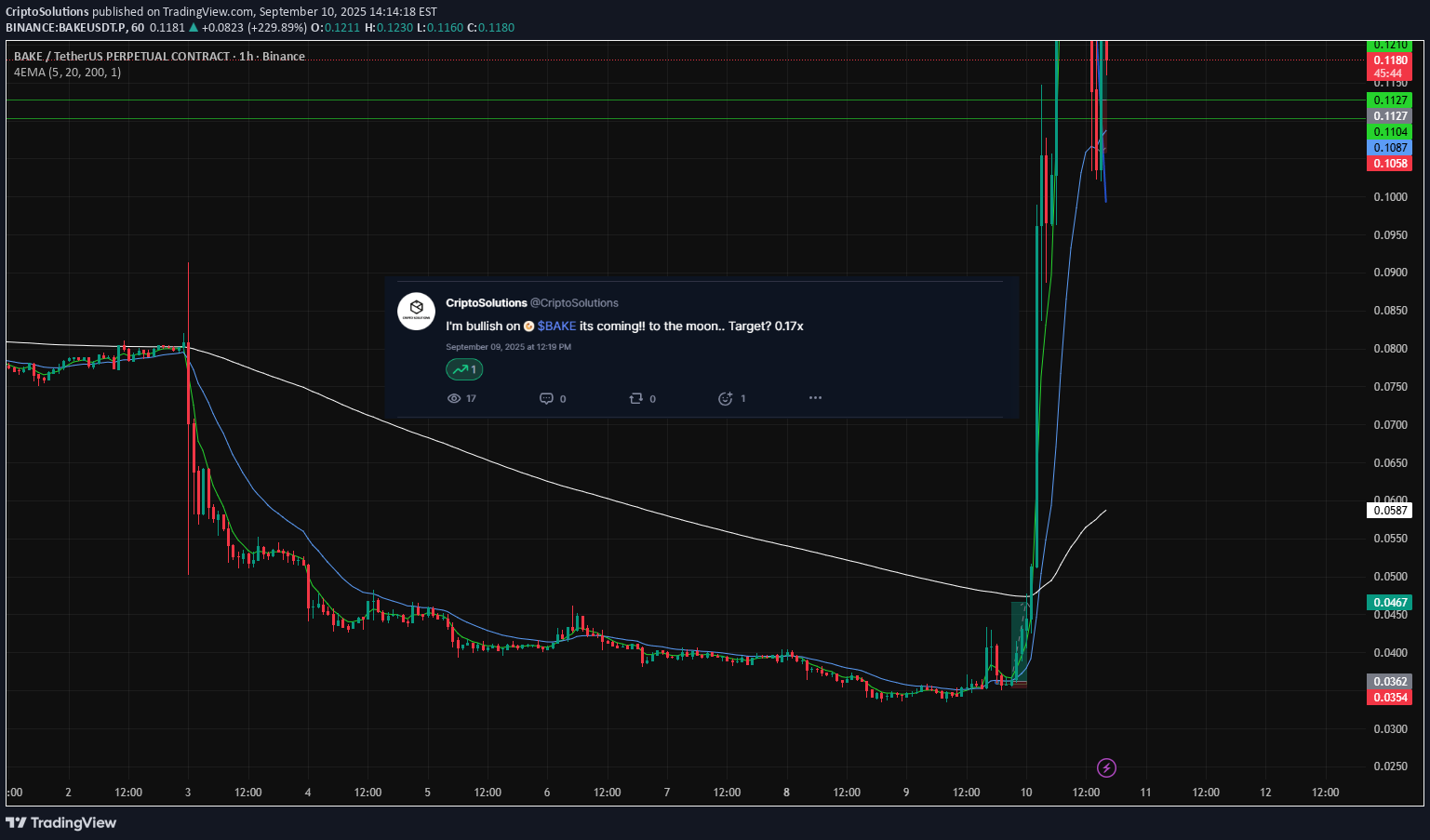Add a reaction with the smiley icon

pos(726,398)
